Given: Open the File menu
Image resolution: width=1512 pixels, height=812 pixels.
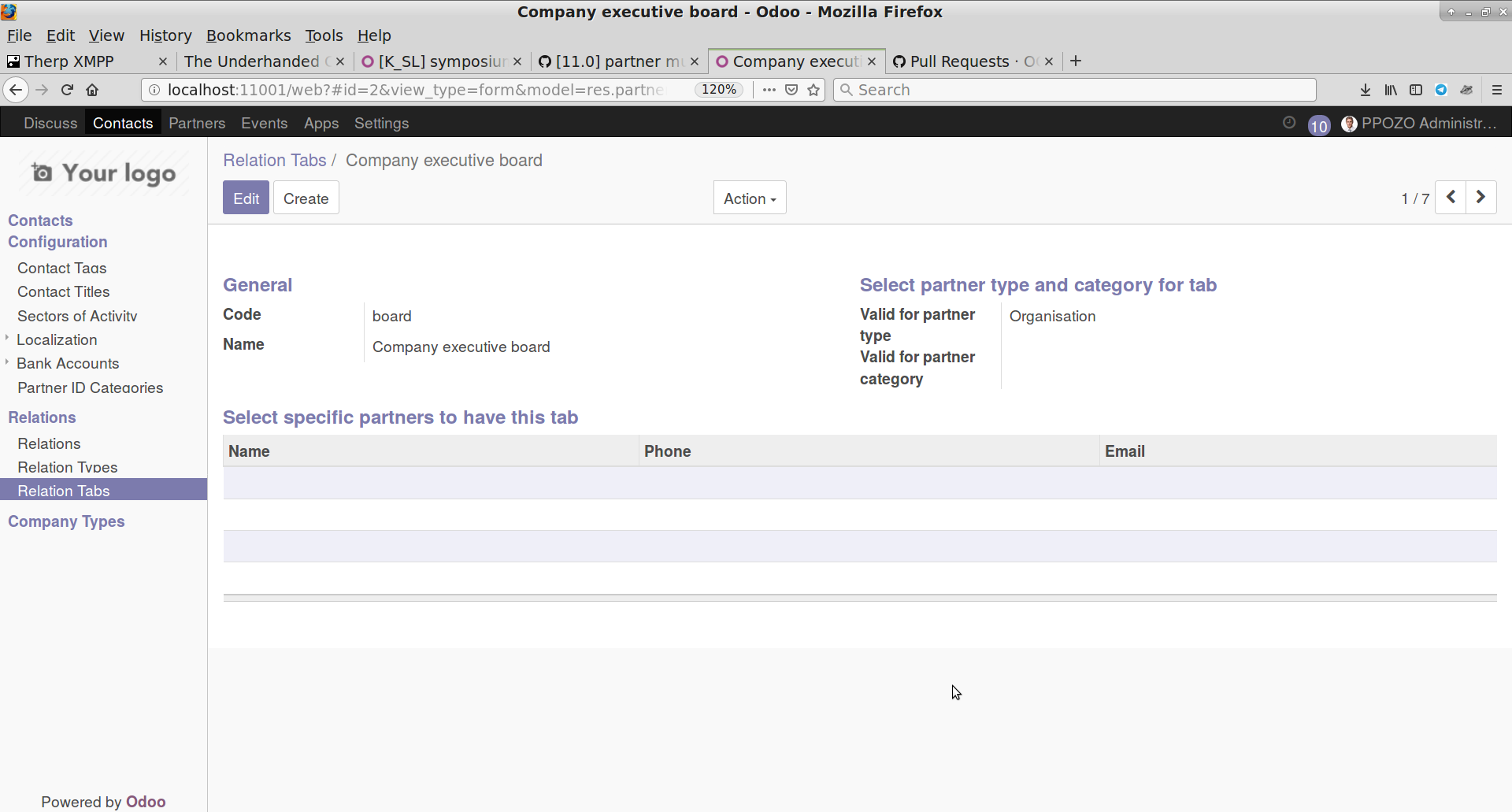Looking at the screenshot, I should (19, 35).
